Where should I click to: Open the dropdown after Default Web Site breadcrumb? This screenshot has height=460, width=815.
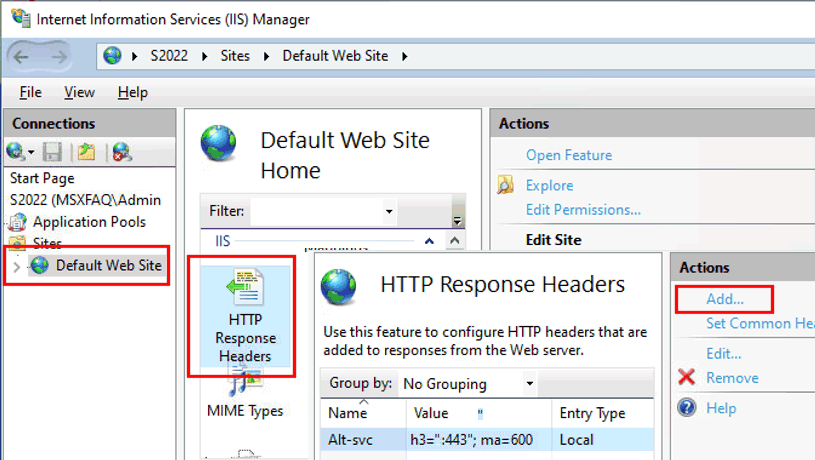coord(405,56)
